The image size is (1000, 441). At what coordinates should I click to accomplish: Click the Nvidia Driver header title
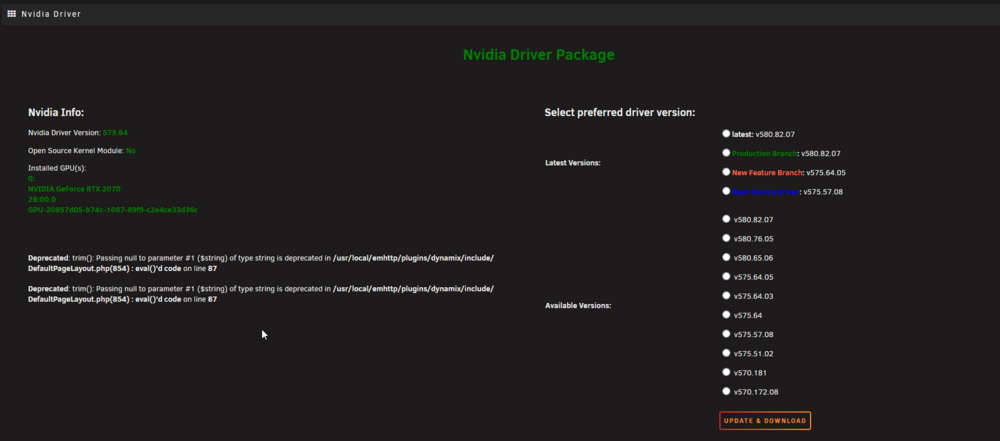point(51,13)
